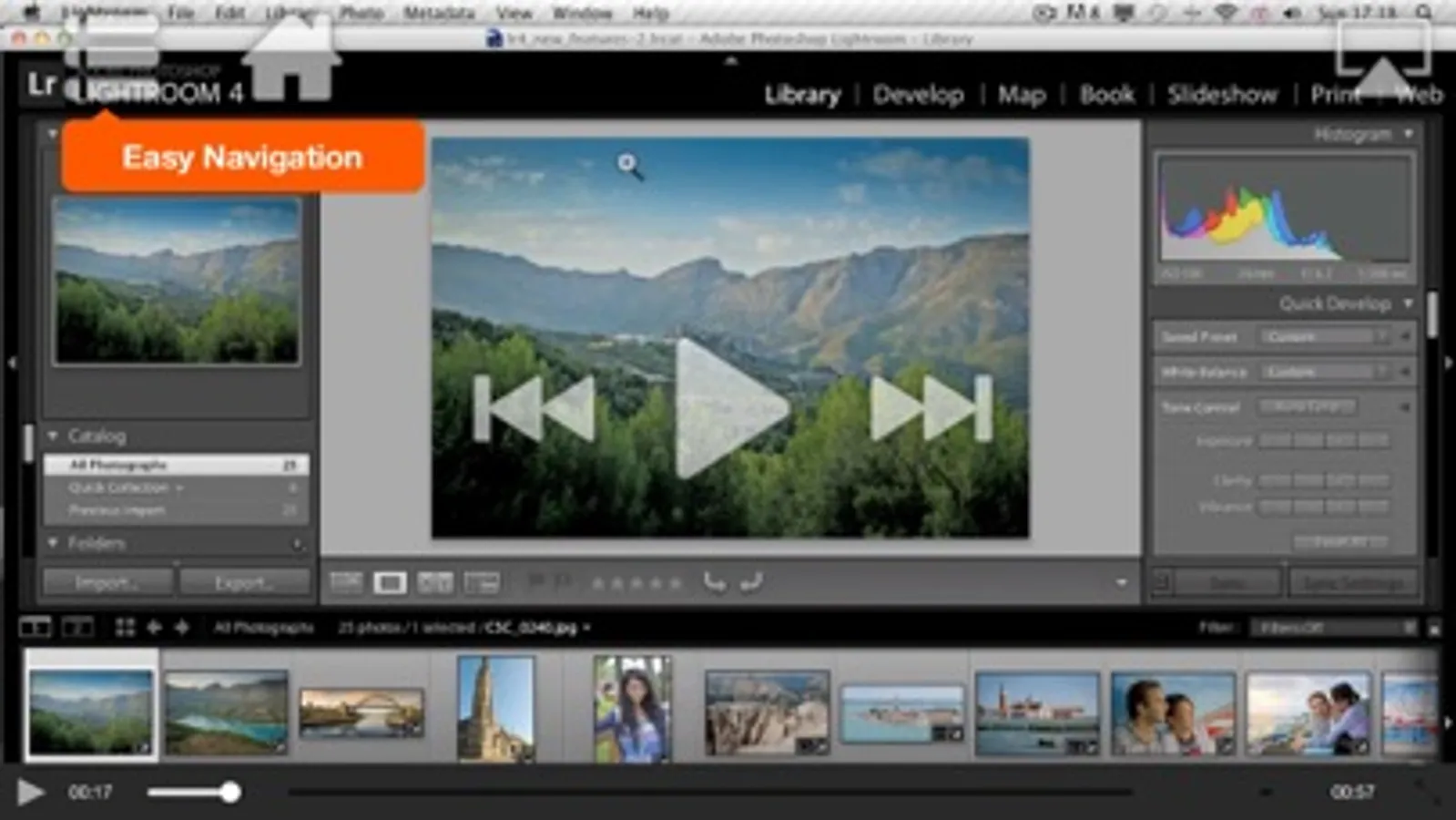Screen dimensions: 1456x820
Task: Expand the Folders panel
Action: coord(53,543)
